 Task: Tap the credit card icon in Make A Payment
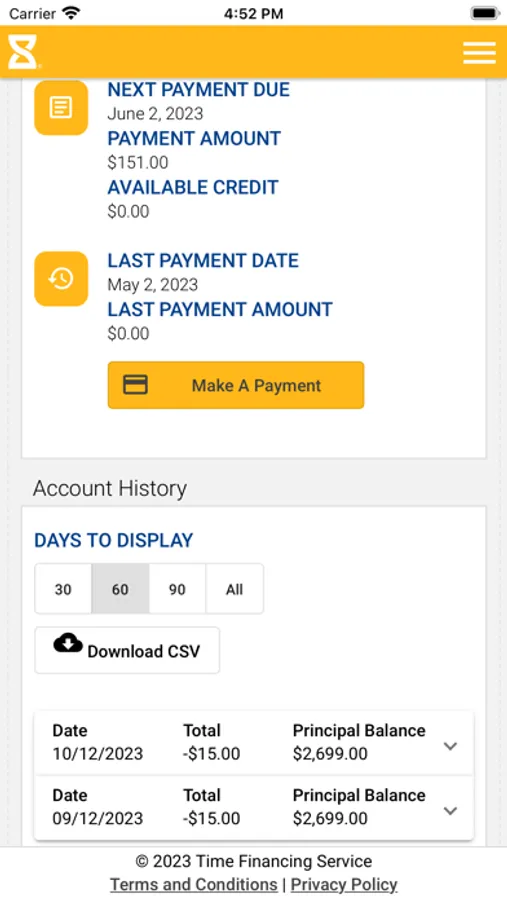pyautogui.click(x=136, y=385)
